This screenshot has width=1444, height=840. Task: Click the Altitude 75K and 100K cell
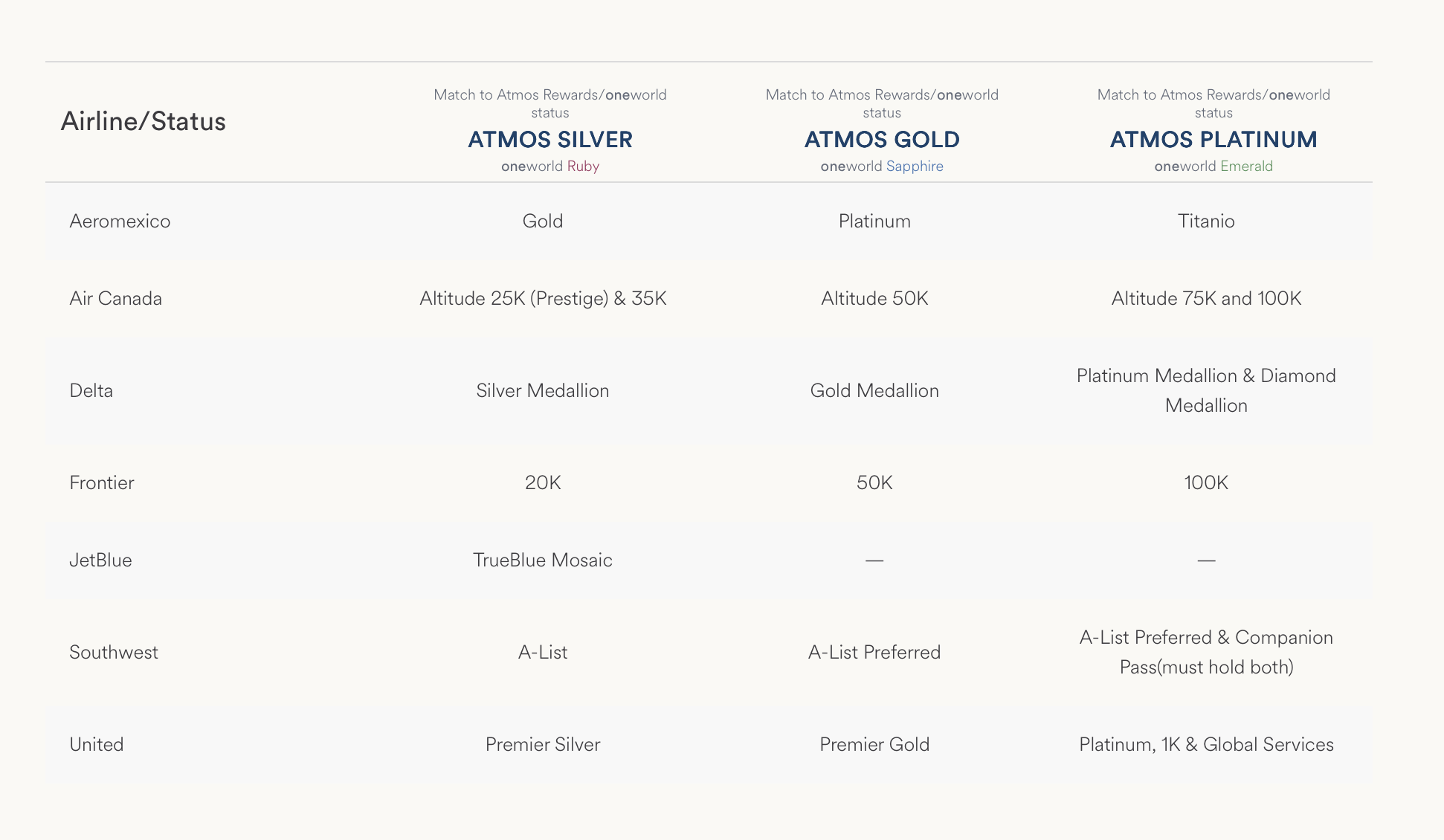1205,298
